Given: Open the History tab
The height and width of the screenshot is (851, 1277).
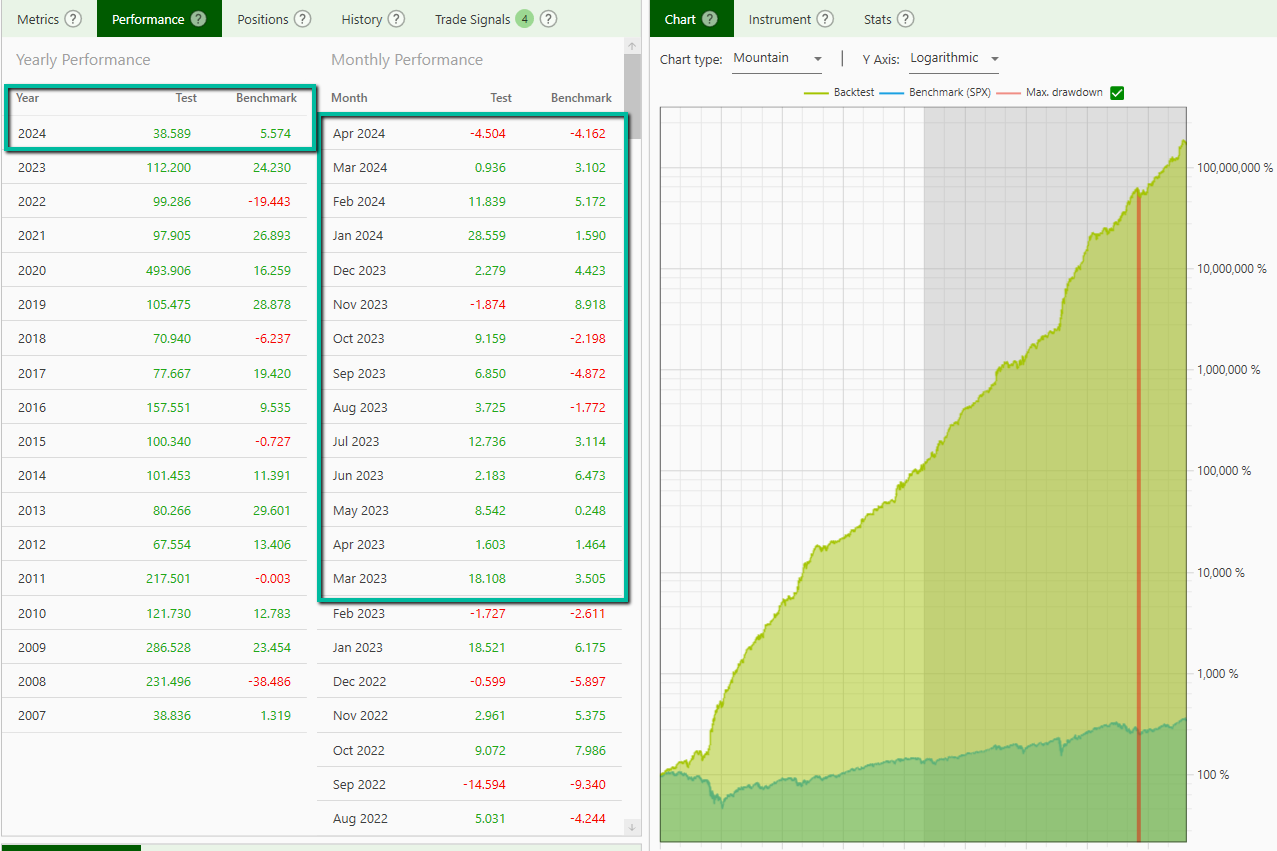Looking at the screenshot, I should tap(362, 19).
